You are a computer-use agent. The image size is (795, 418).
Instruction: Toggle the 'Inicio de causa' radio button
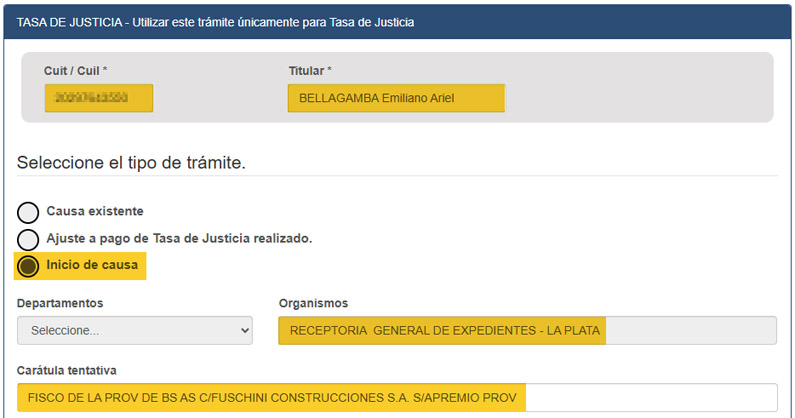coord(29,267)
